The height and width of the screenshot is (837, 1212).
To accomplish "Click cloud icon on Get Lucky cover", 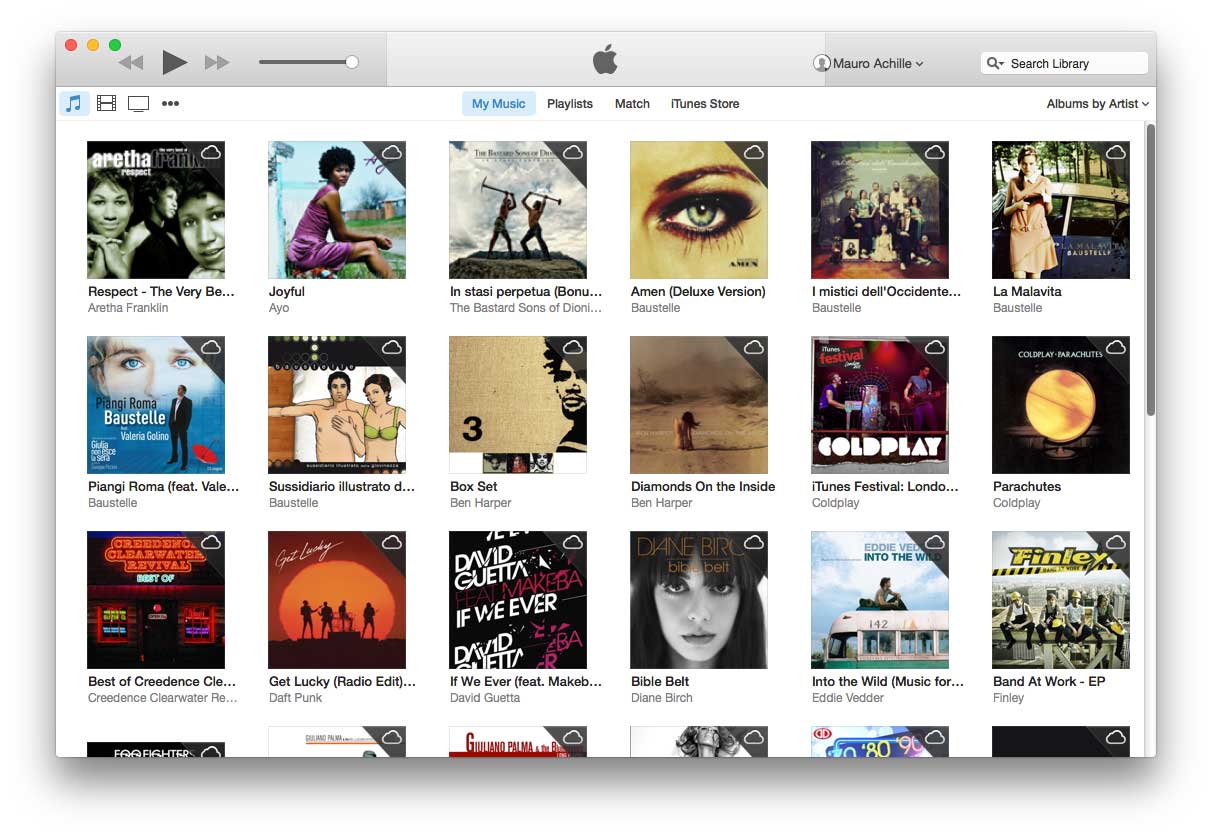I will [392, 543].
